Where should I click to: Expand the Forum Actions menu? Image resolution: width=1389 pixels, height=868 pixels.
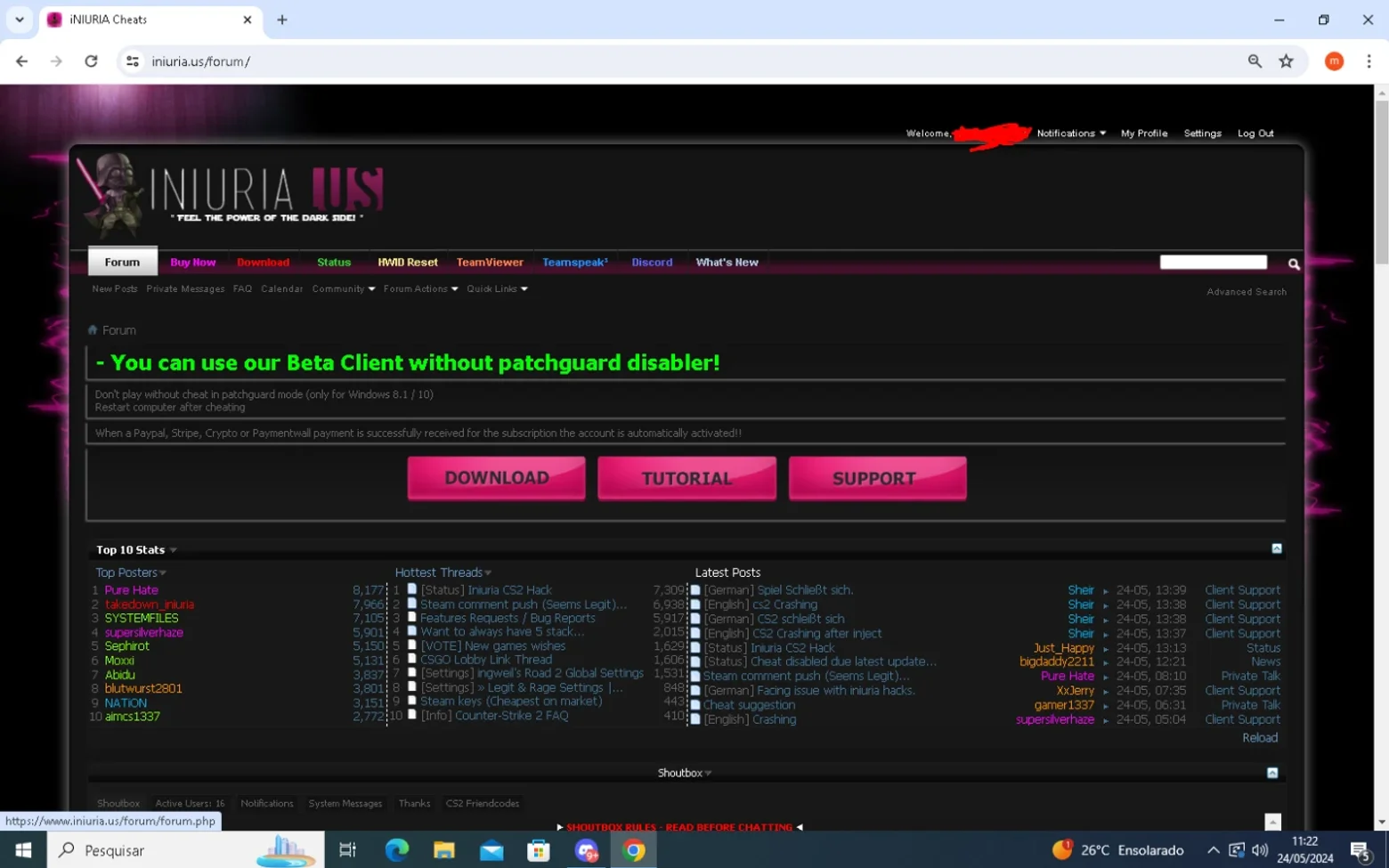pos(421,289)
